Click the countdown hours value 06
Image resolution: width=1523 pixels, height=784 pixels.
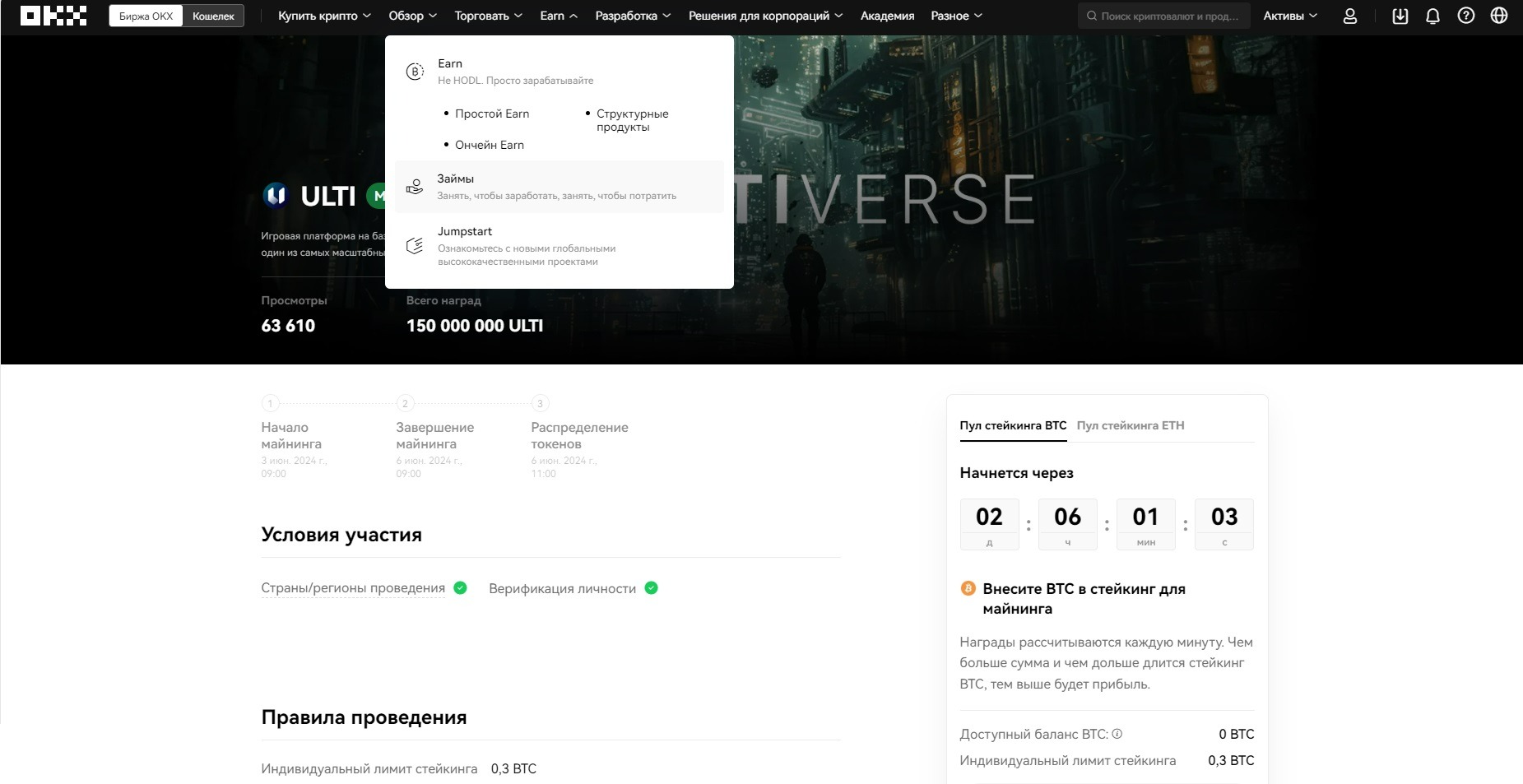[x=1067, y=517]
